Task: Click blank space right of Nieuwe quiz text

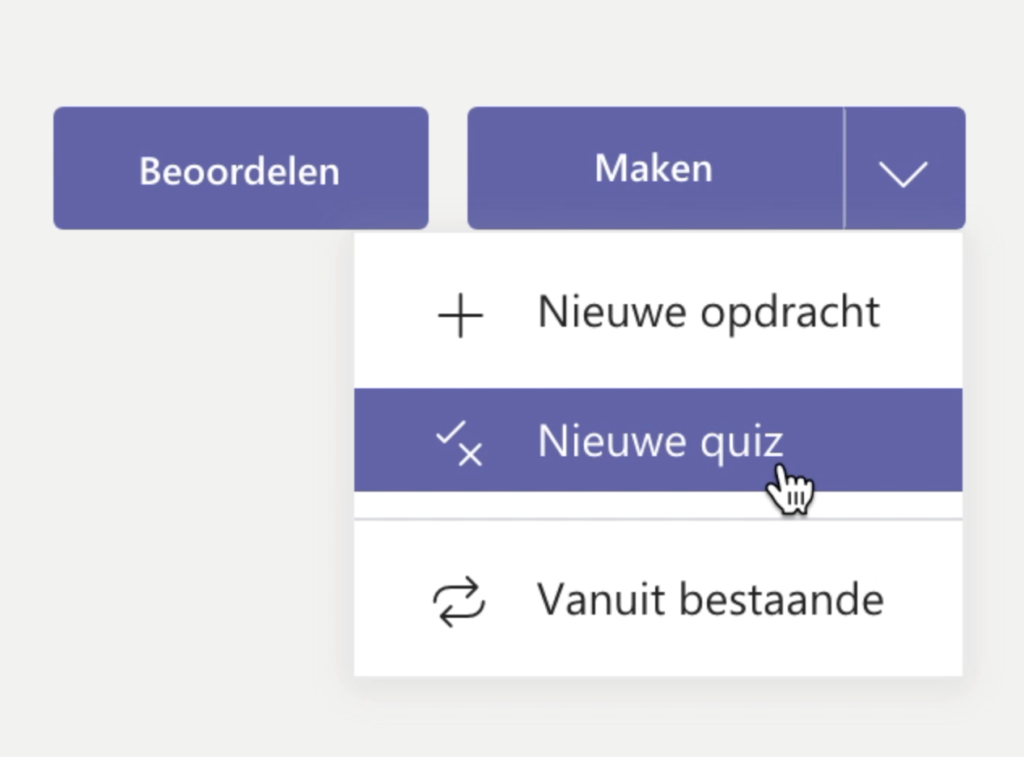Action: (890, 441)
